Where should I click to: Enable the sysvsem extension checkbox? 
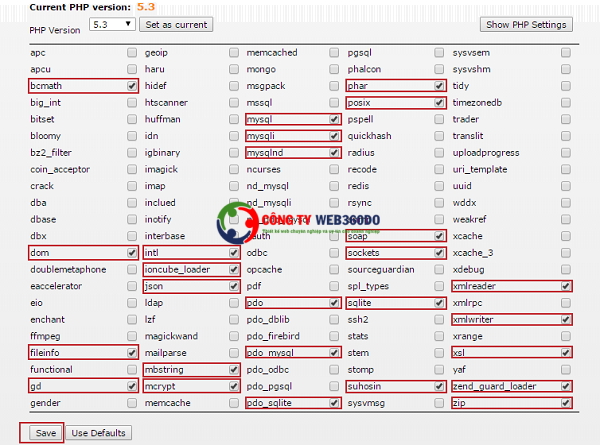click(x=566, y=52)
